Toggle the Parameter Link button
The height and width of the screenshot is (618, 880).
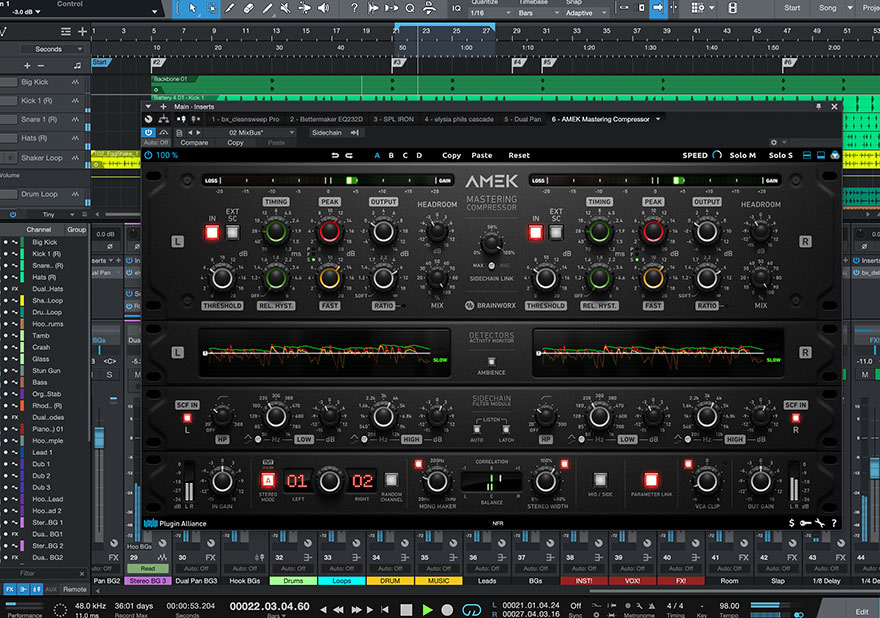651,480
